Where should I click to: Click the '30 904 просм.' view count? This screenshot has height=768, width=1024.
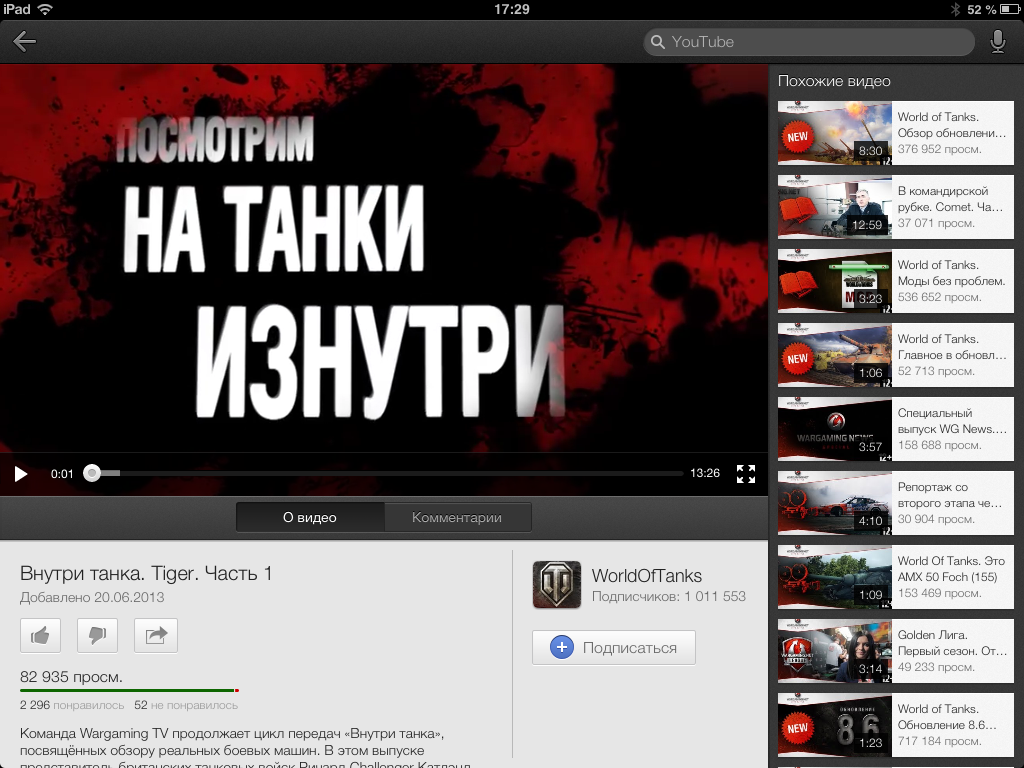(x=936, y=519)
